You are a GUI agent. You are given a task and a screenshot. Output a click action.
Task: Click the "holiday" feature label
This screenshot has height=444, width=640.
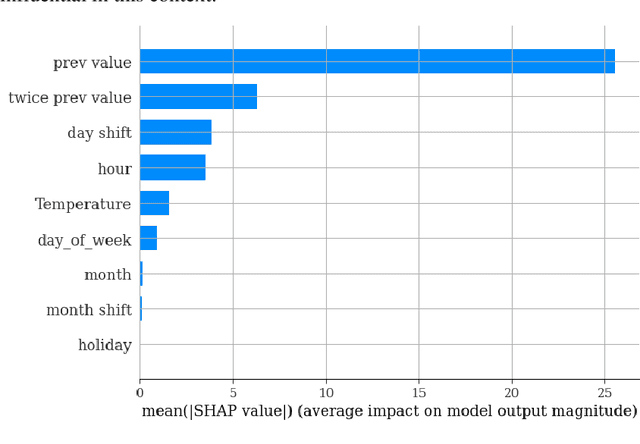click(x=105, y=346)
